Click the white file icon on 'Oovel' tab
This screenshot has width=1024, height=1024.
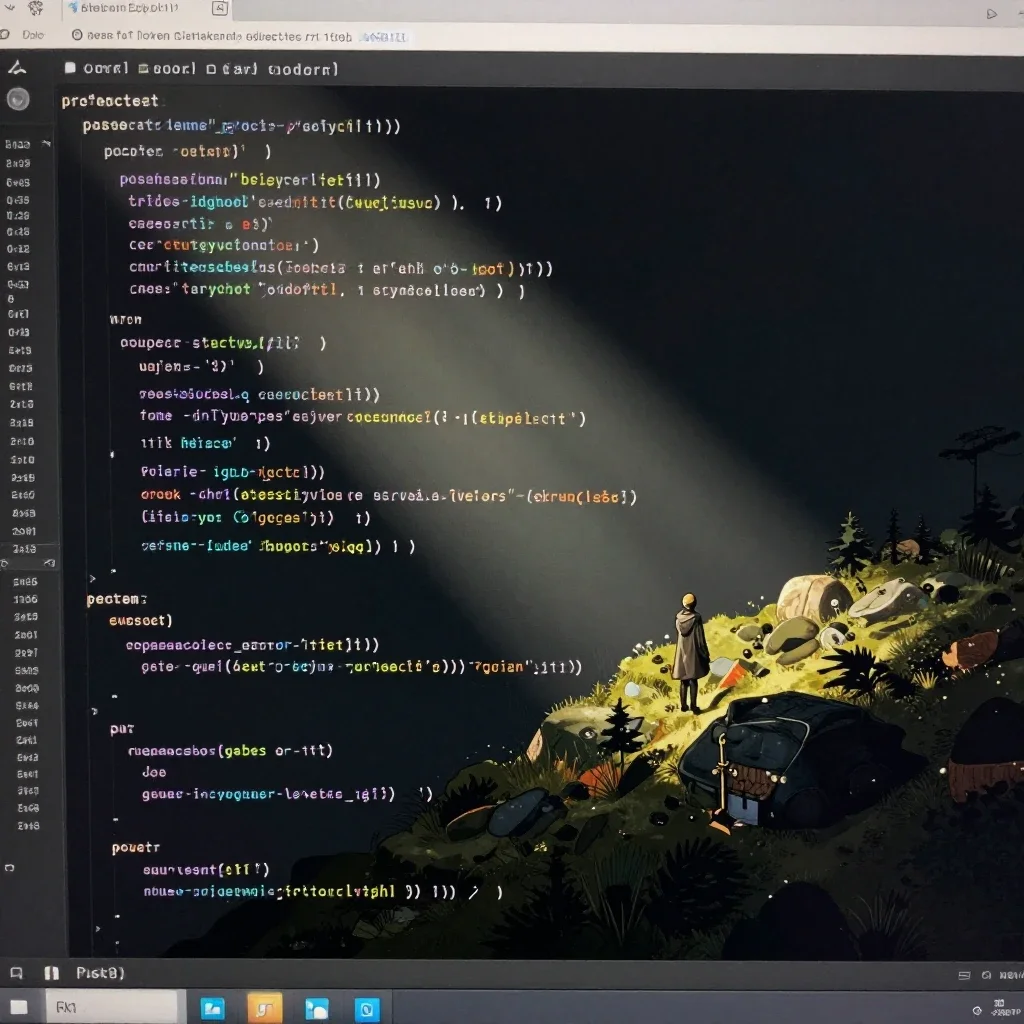click(71, 68)
